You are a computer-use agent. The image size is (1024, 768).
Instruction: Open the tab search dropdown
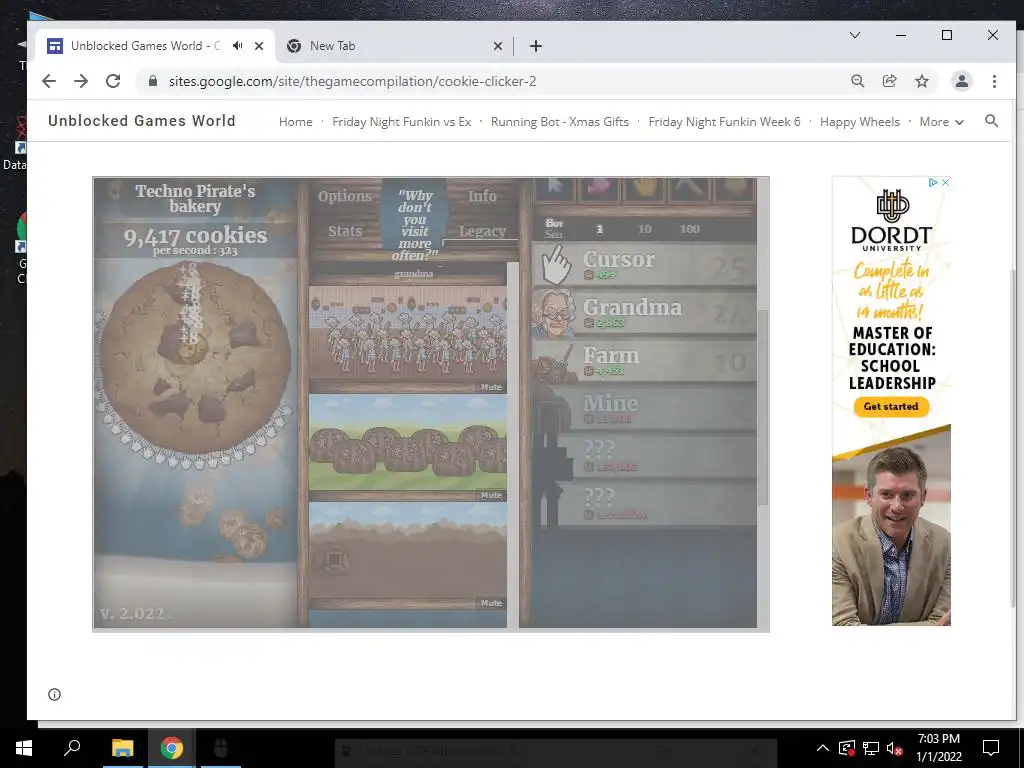(x=854, y=35)
